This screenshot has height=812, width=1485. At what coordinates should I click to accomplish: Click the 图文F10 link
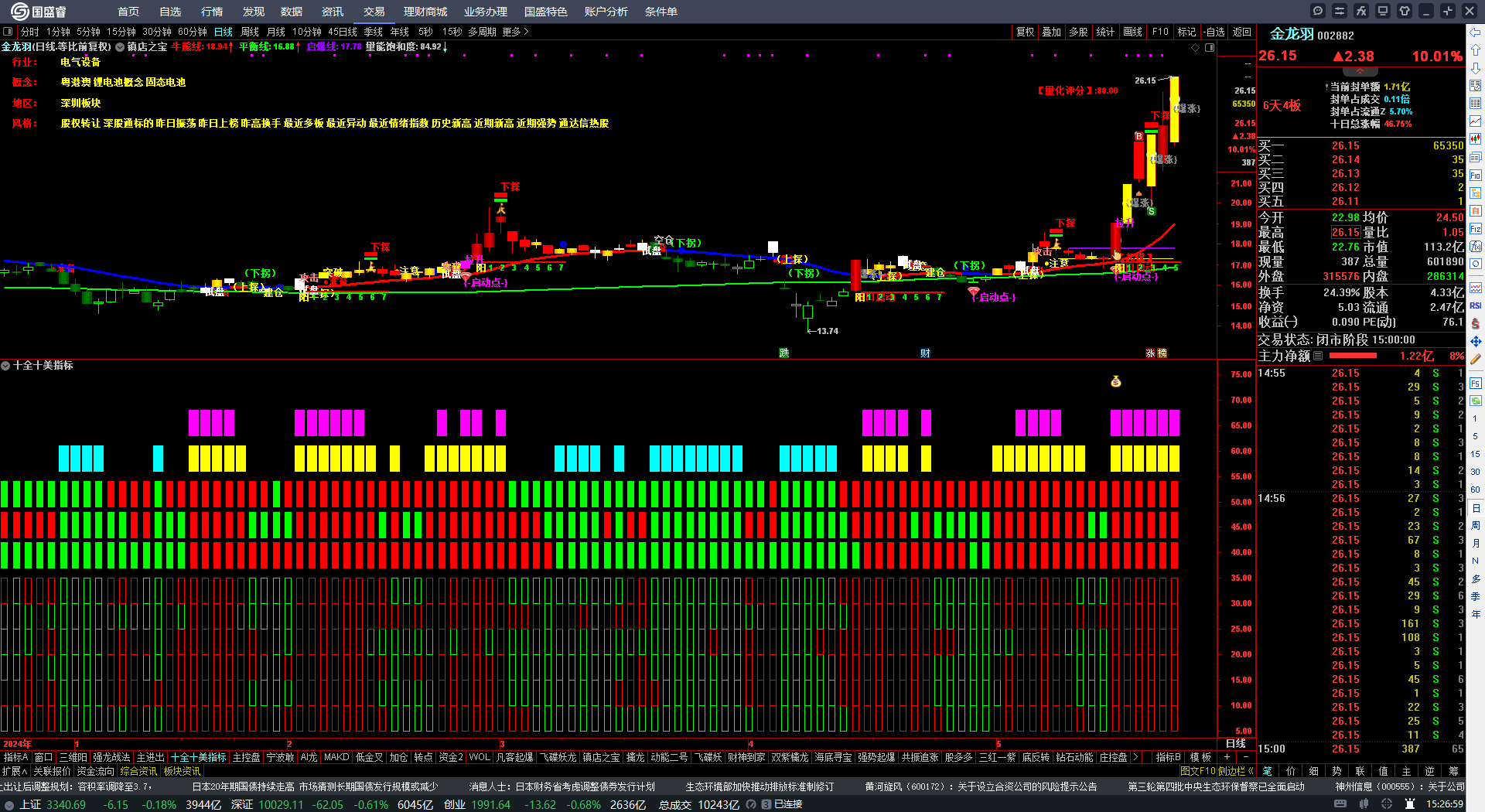click(x=1197, y=771)
